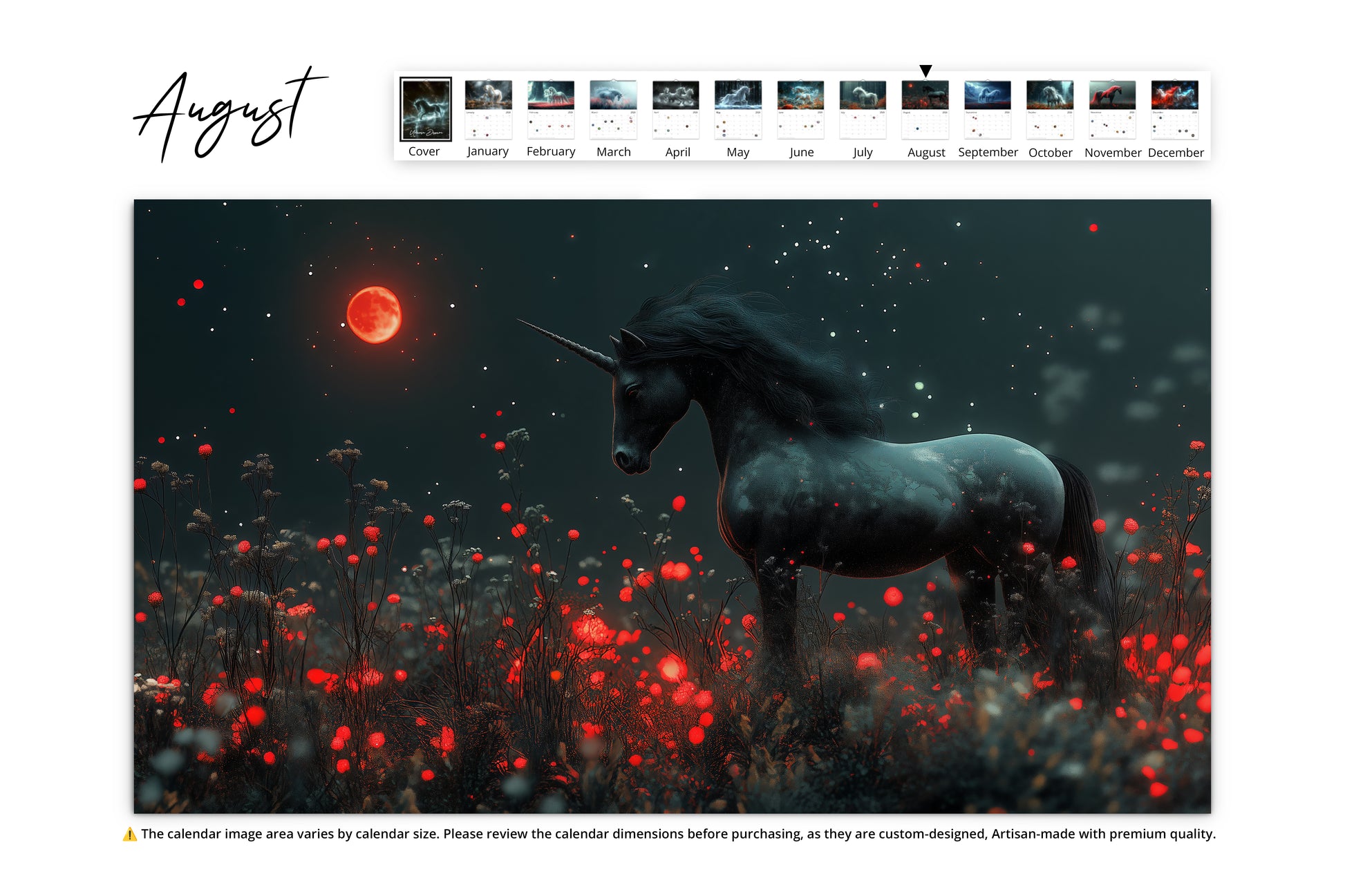The width and height of the screenshot is (1345, 896).
Task: Open the January calendar thumbnail
Action: coord(488,109)
